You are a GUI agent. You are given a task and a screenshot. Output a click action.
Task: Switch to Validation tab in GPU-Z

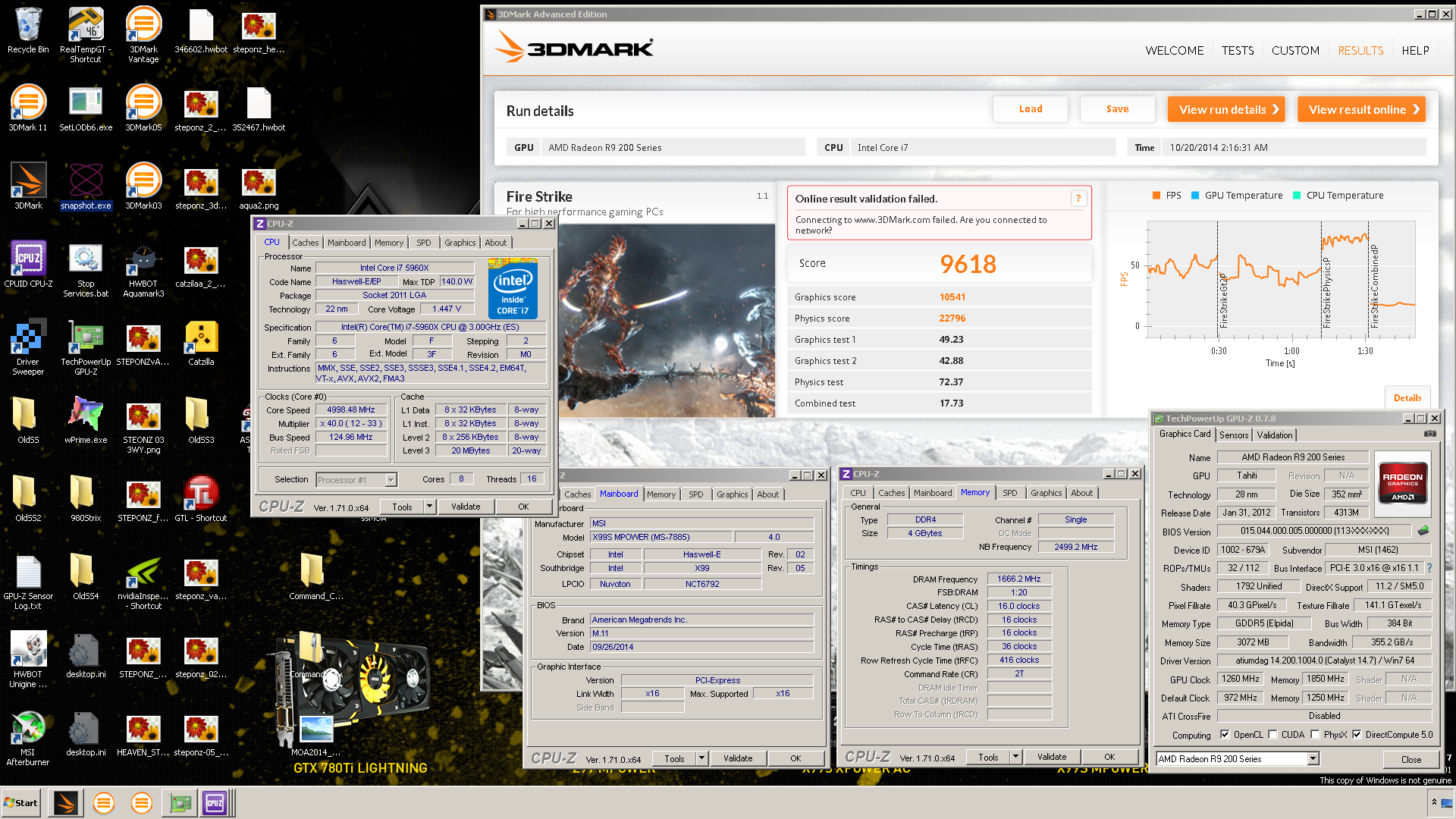point(1274,435)
